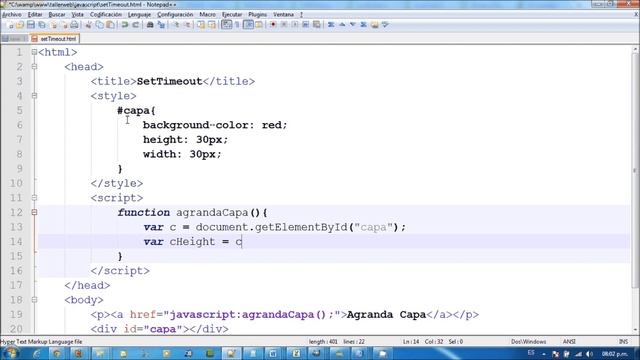Save all open files toolbar icon

42,25
